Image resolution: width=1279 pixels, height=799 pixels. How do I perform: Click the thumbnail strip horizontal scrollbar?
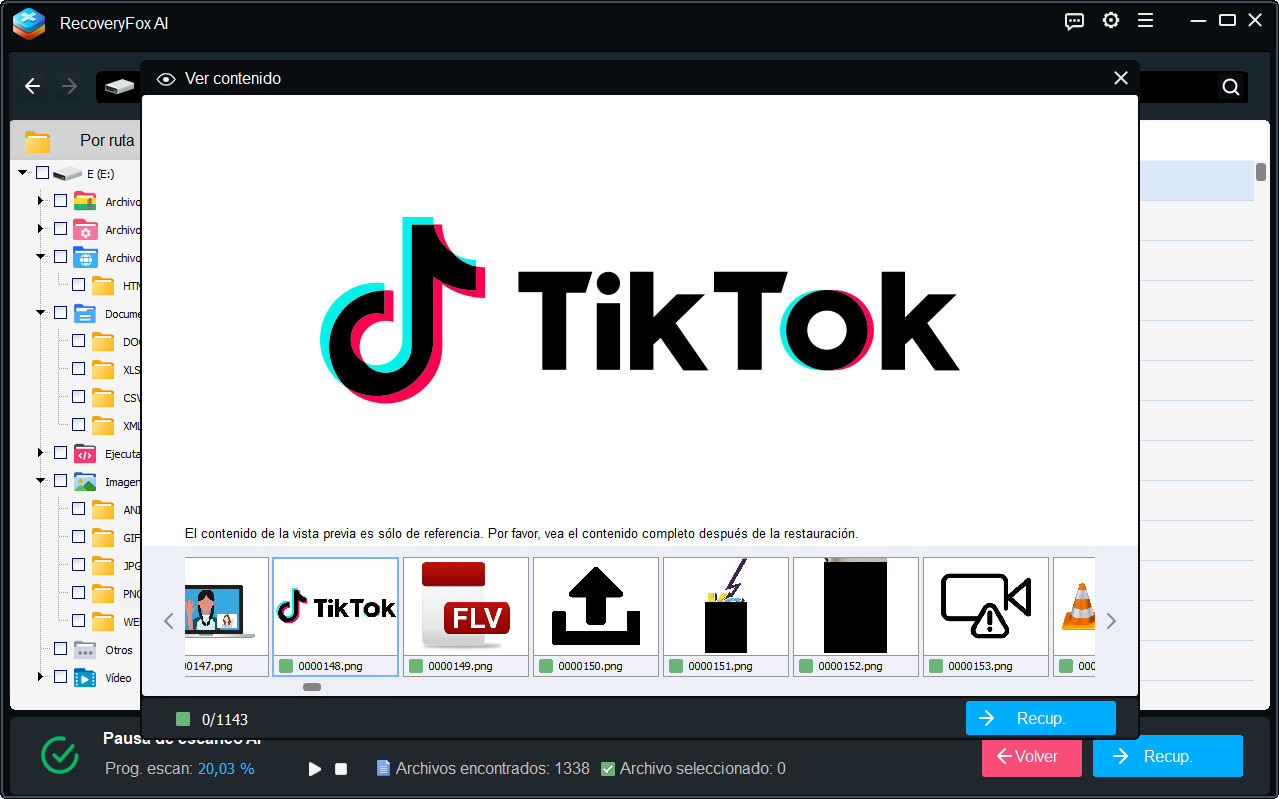(312, 687)
